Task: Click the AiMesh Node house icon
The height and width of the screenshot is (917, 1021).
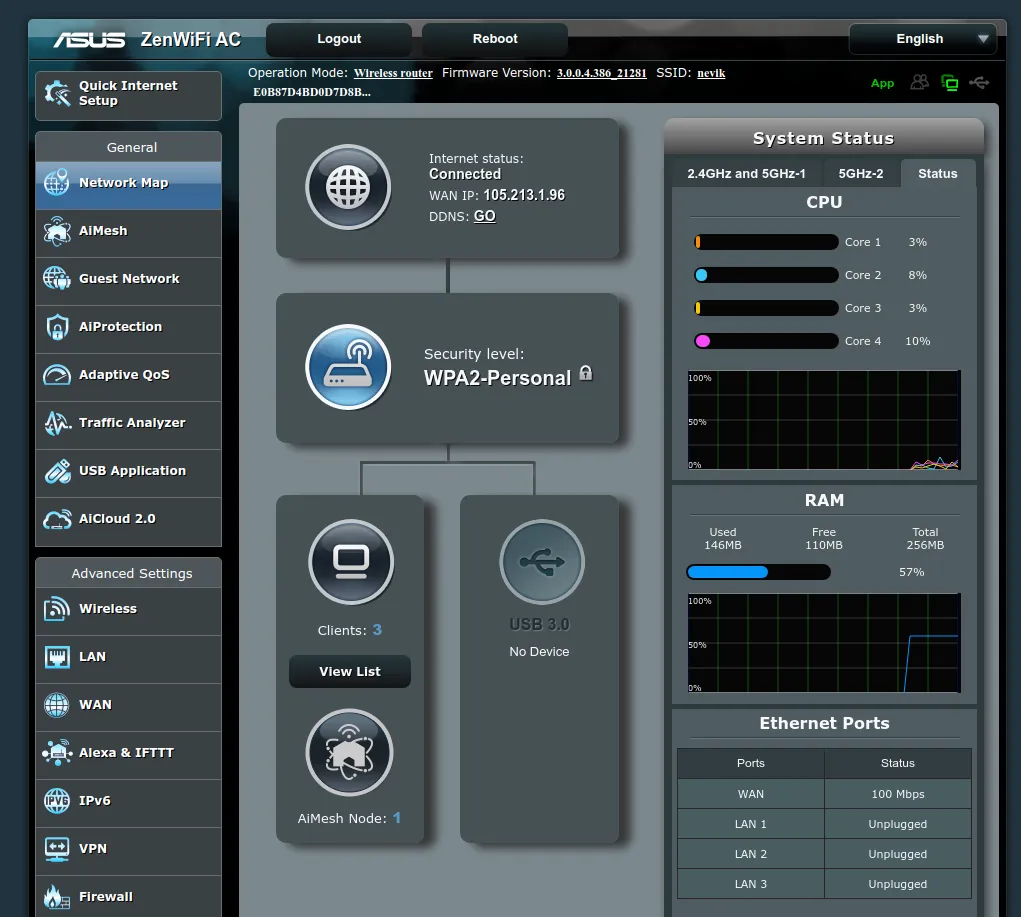Action: point(350,753)
